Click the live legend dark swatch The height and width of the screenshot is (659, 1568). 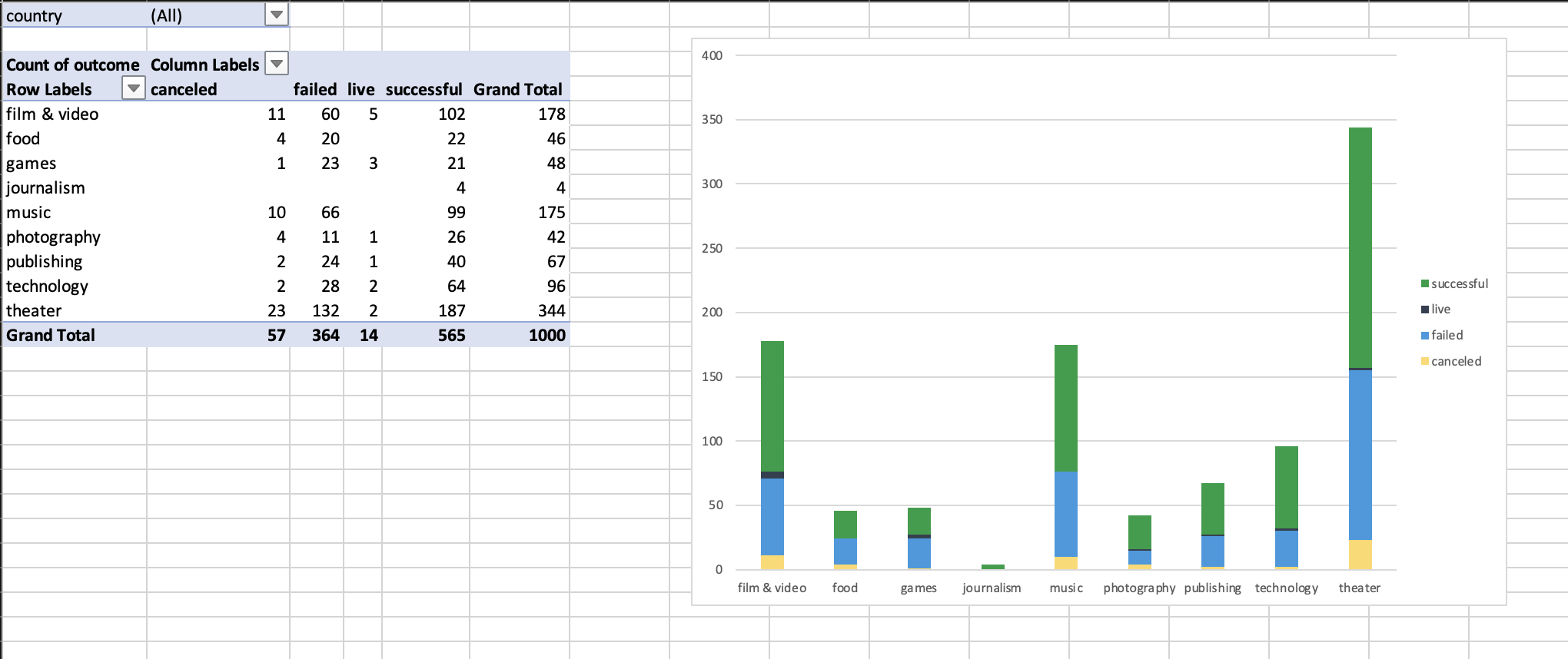(x=1425, y=310)
